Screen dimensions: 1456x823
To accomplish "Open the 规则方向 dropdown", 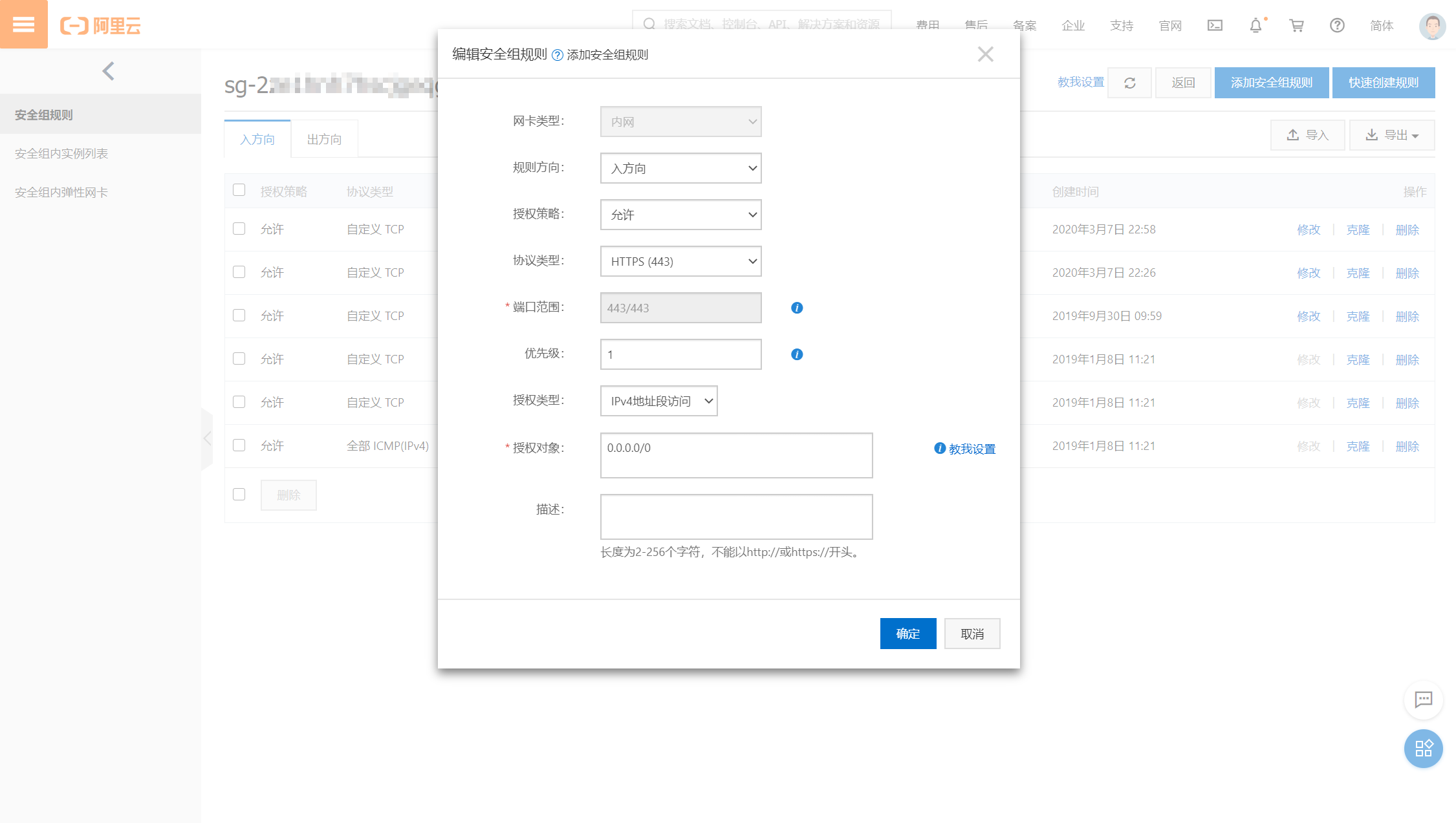I will [x=680, y=168].
